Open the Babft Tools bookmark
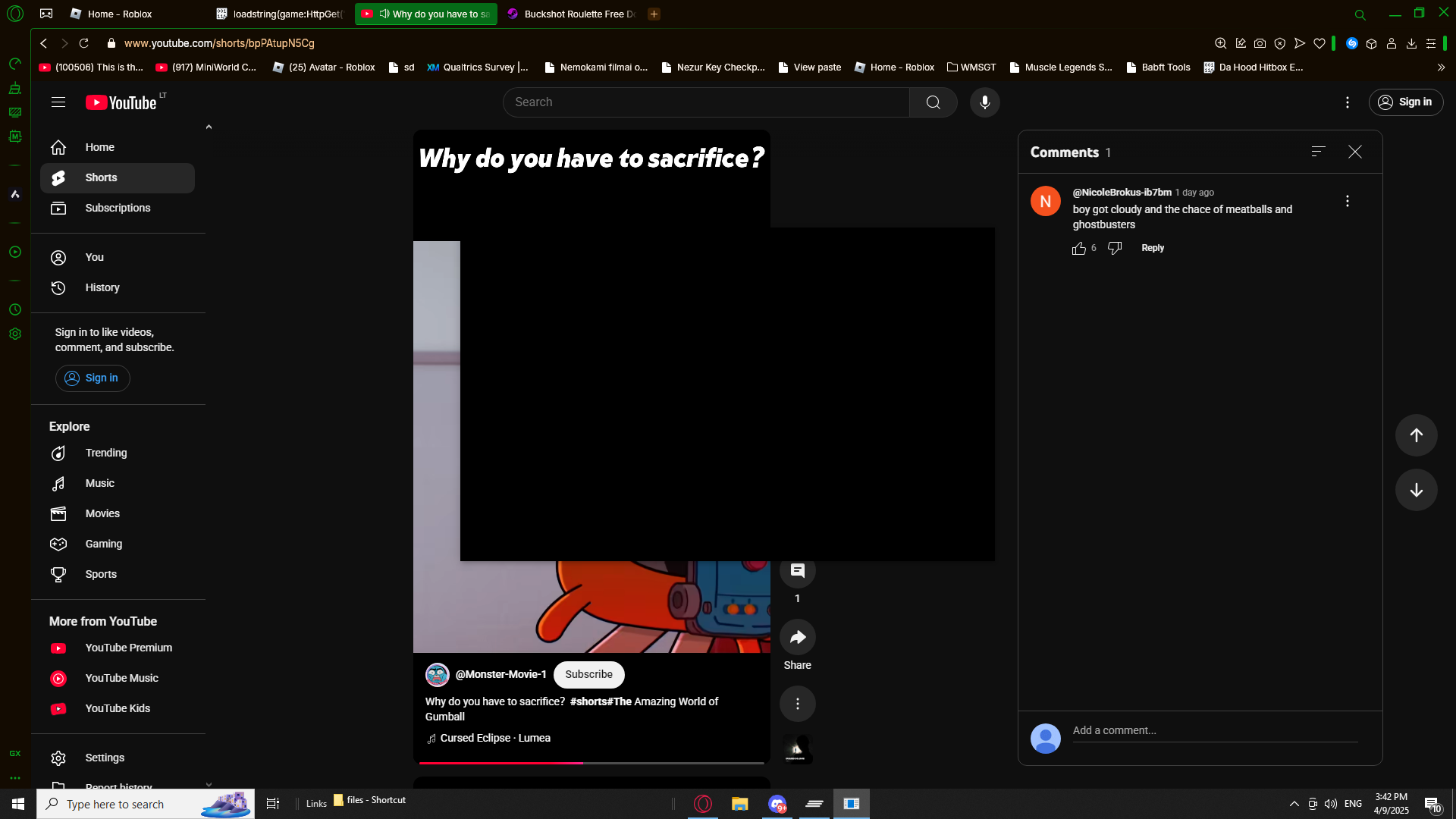Image resolution: width=1456 pixels, height=819 pixels. [x=1158, y=67]
